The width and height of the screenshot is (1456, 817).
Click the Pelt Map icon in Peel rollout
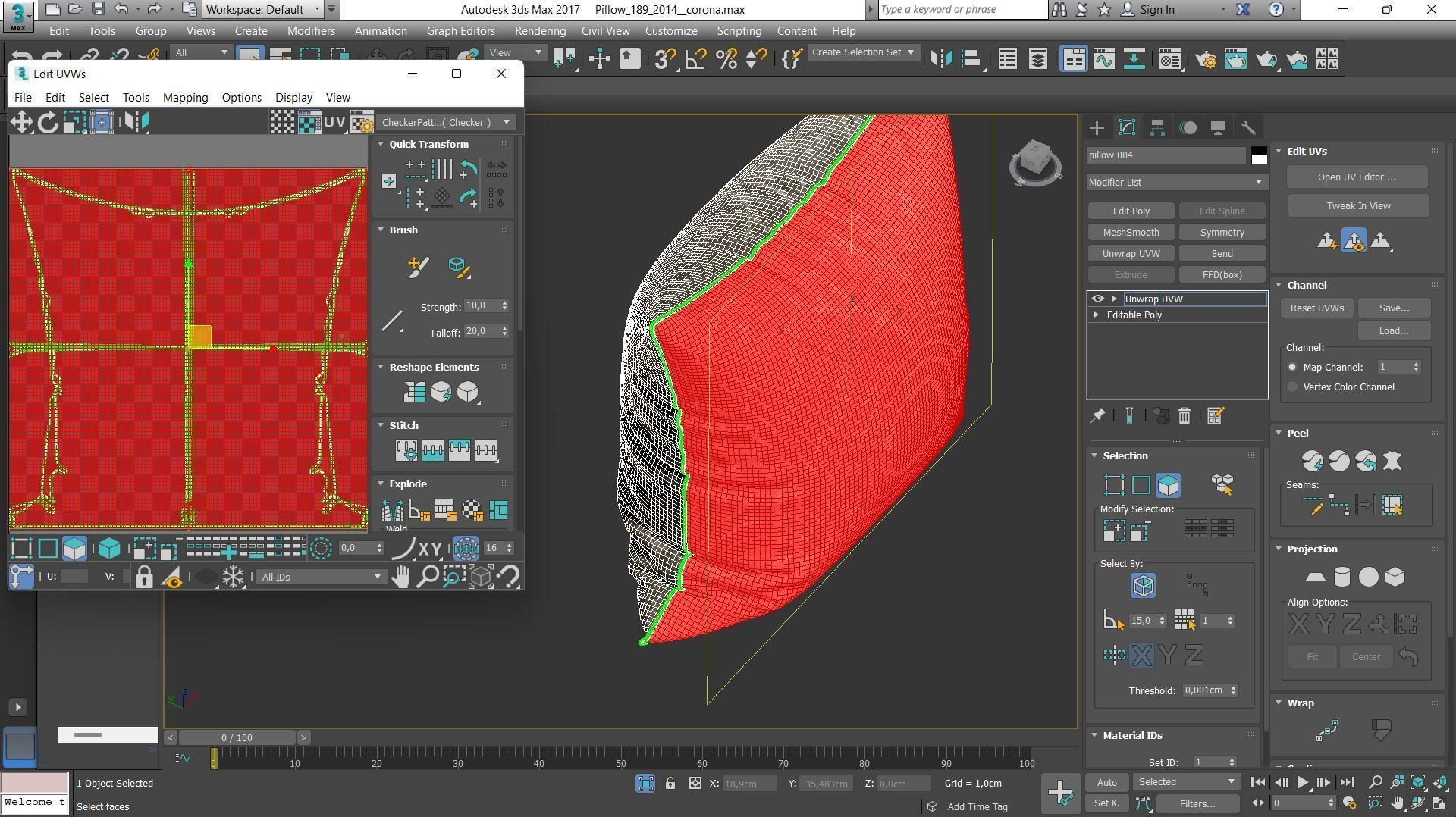click(1392, 461)
